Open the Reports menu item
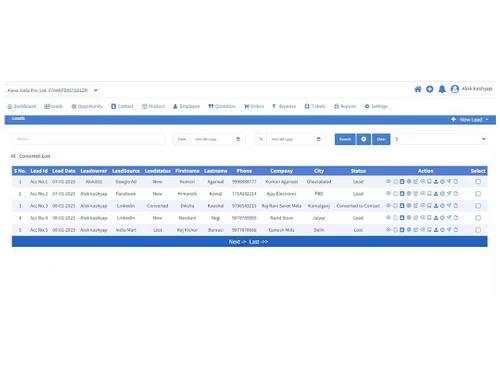 345,106
